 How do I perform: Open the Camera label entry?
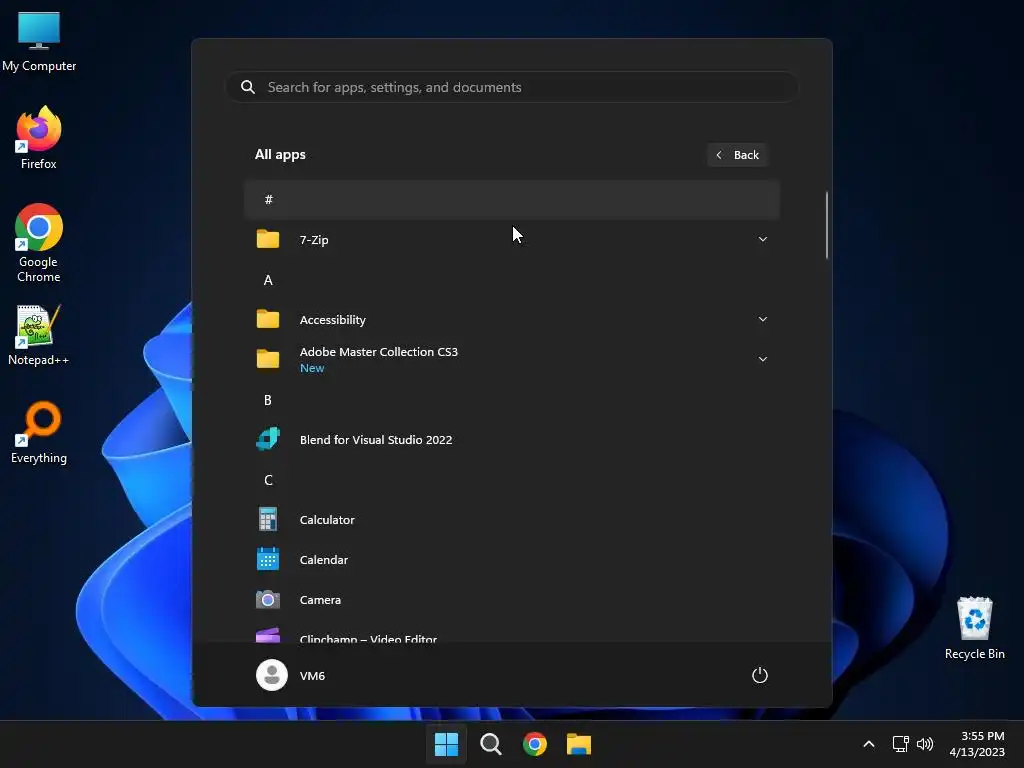click(x=320, y=600)
